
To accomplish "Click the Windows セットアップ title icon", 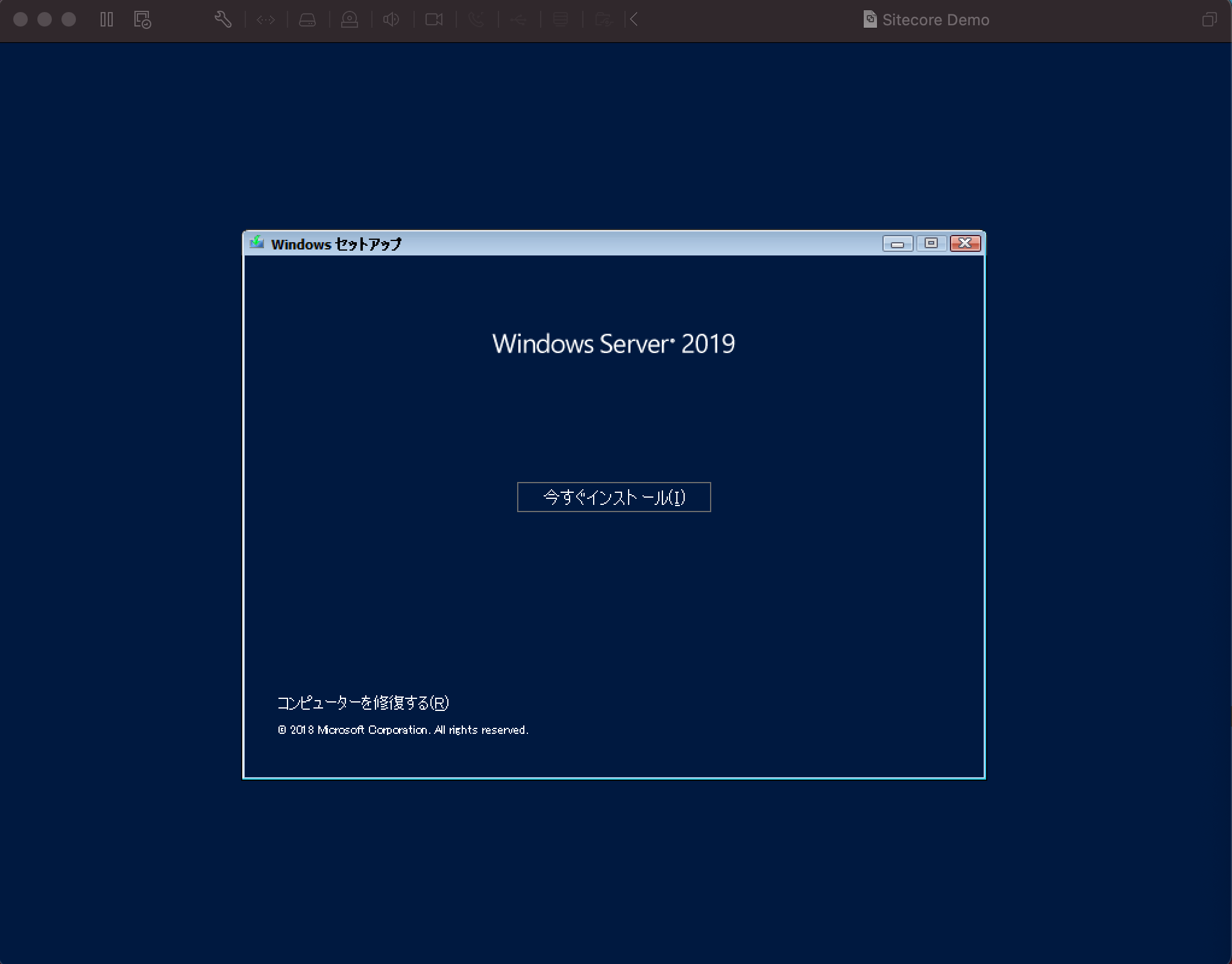I will click(x=257, y=243).
